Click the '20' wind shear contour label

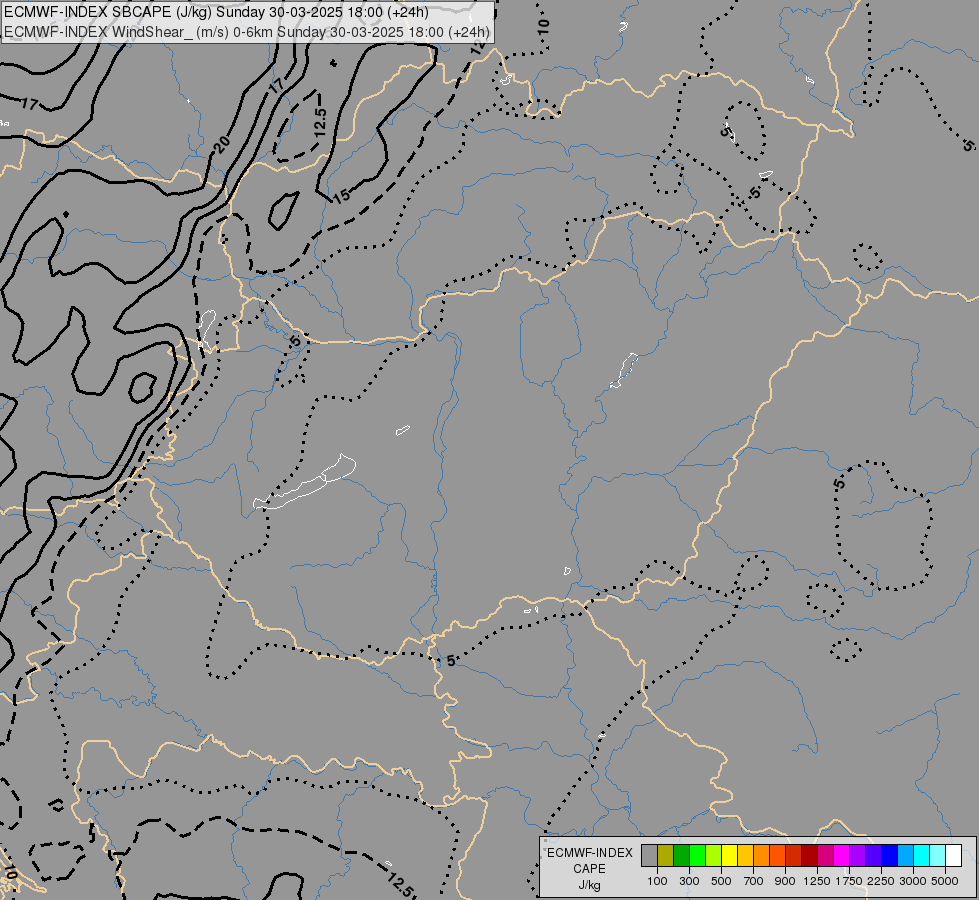point(222,144)
